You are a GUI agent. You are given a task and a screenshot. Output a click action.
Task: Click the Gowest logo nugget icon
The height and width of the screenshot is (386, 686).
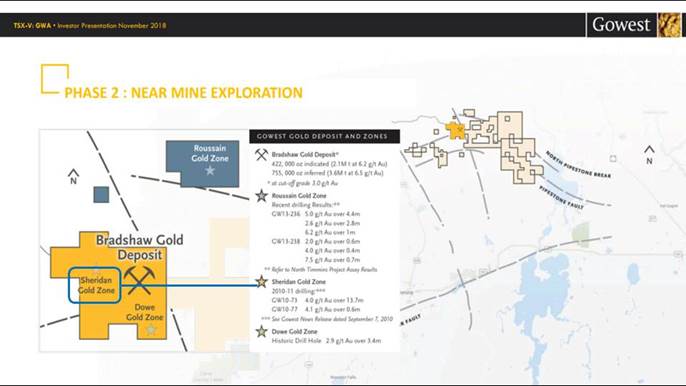(x=669, y=25)
